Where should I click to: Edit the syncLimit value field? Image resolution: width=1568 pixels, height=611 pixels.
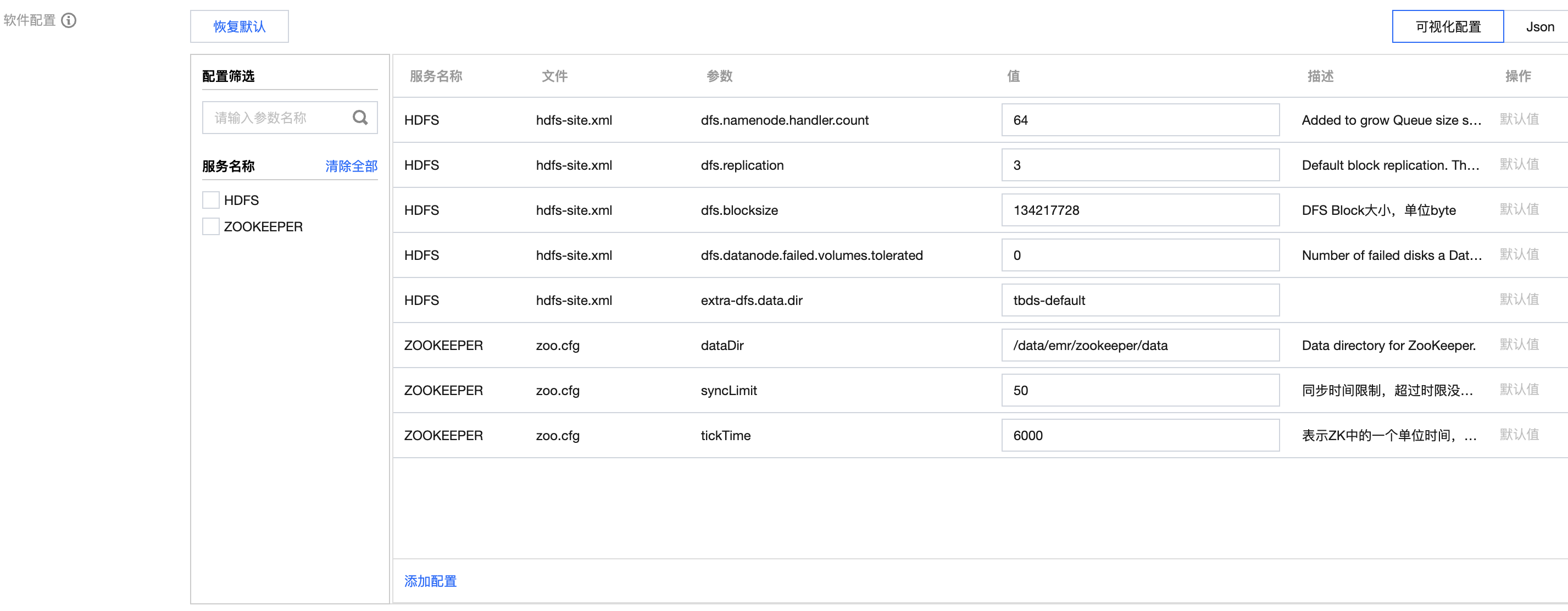tap(1139, 390)
